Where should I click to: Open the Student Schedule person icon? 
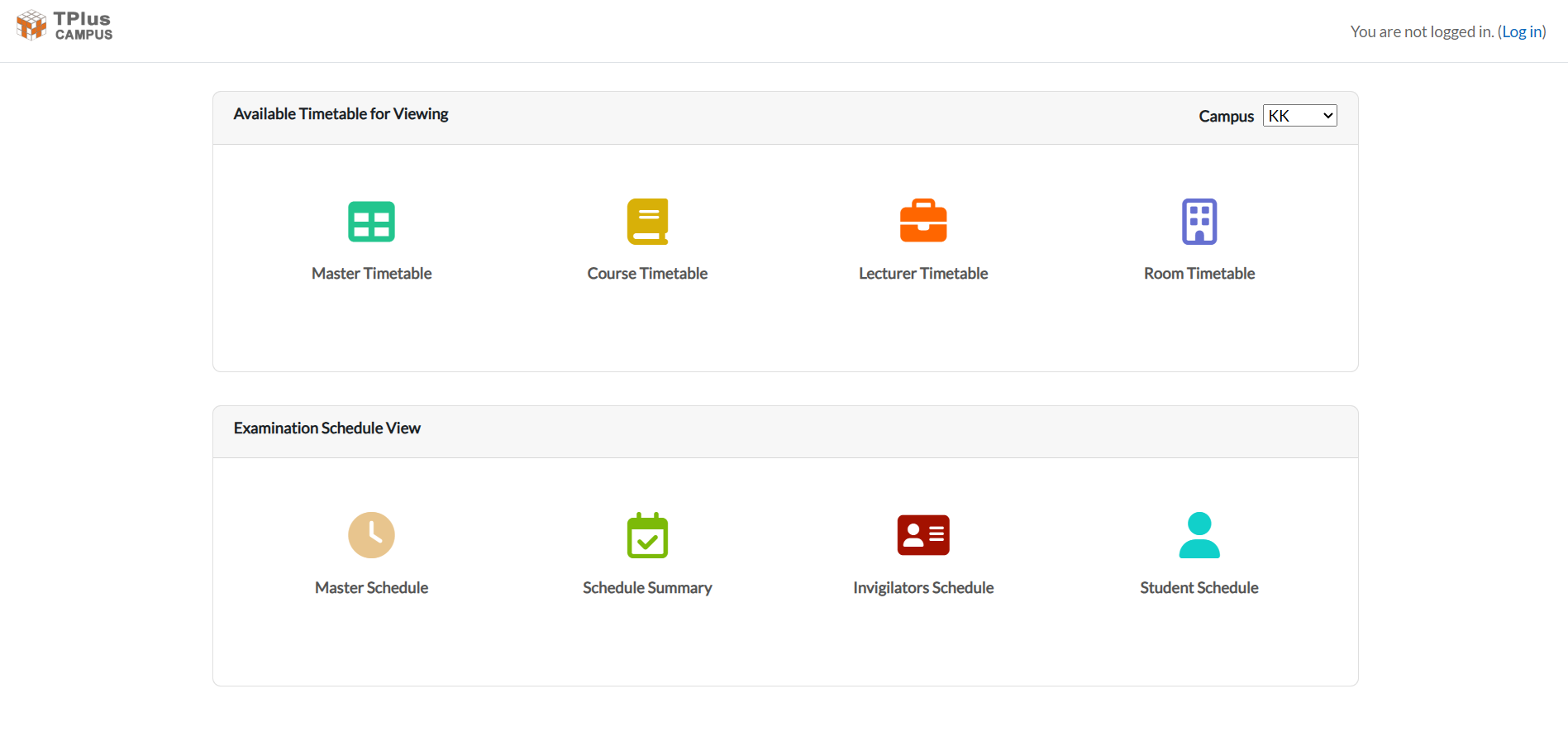pyautogui.click(x=1199, y=535)
